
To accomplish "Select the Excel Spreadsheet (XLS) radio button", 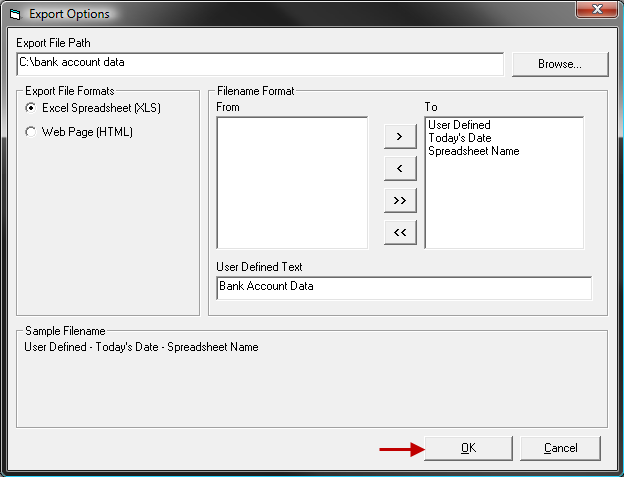I will click(31, 107).
